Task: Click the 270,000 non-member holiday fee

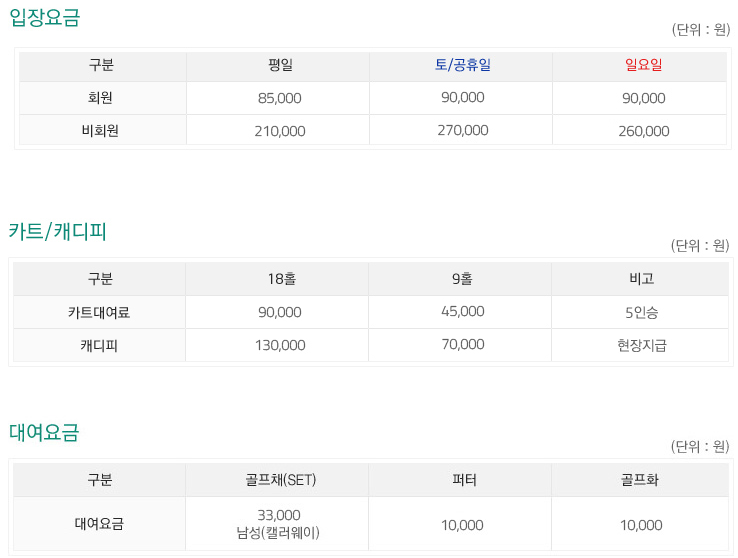Action: [462, 130]
